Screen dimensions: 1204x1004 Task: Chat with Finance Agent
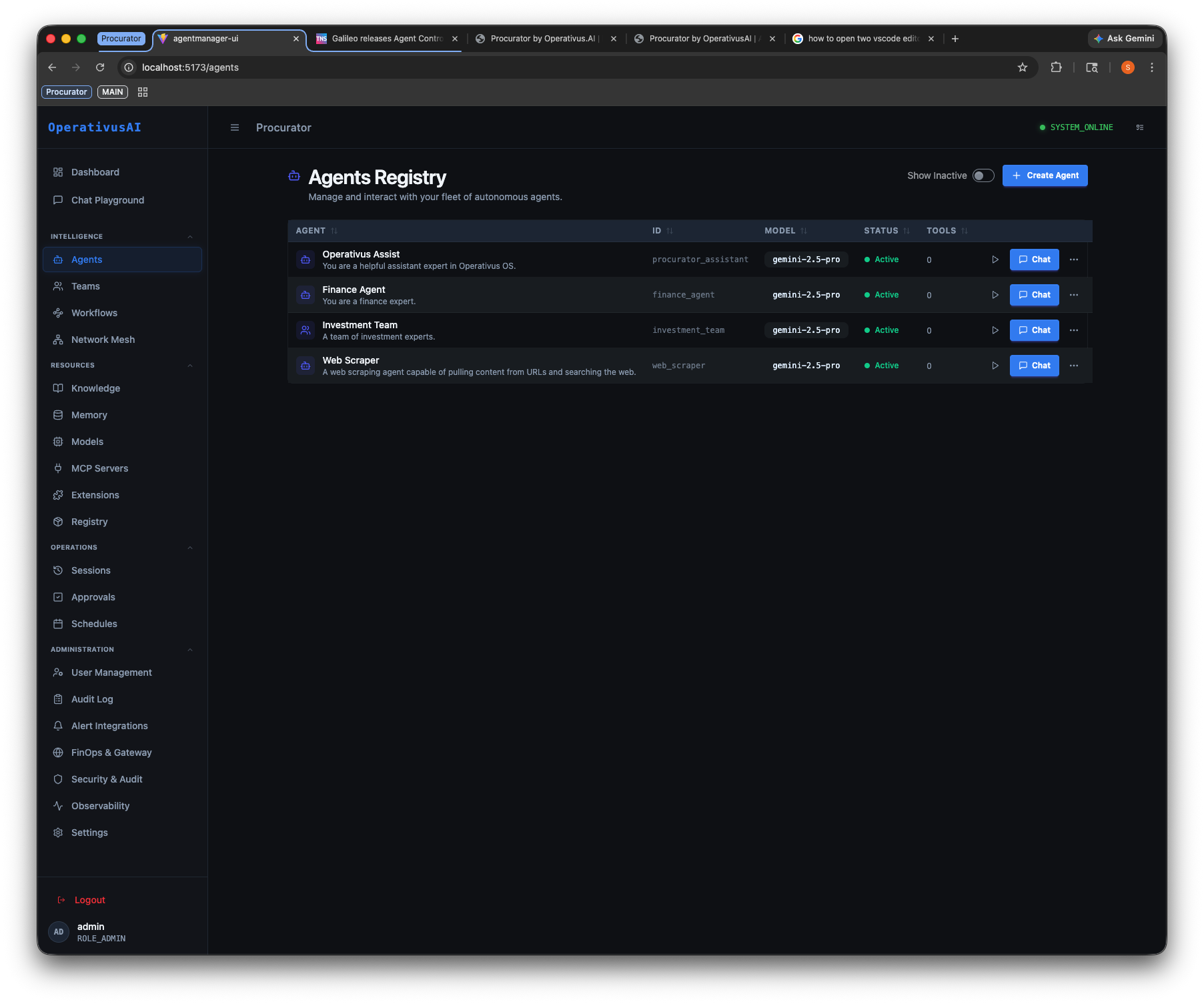pos(1034,295)
